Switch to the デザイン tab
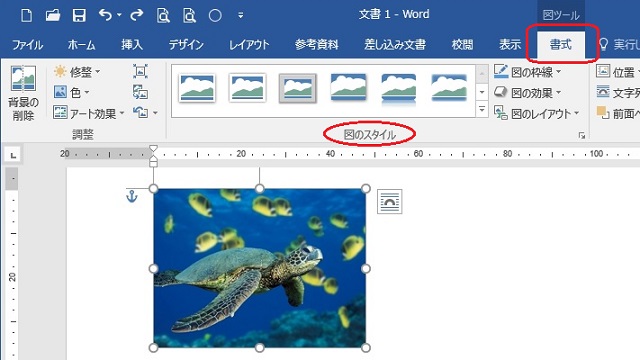This screenshot has height=360, width=640. (x=186, y=44)
